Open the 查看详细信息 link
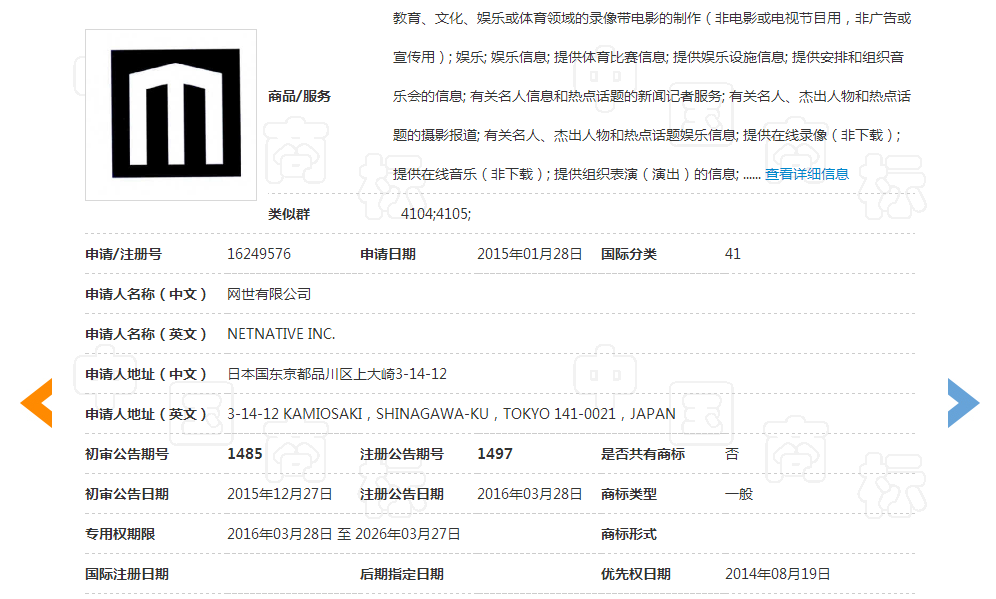The image size is (996, 599). 807,174
